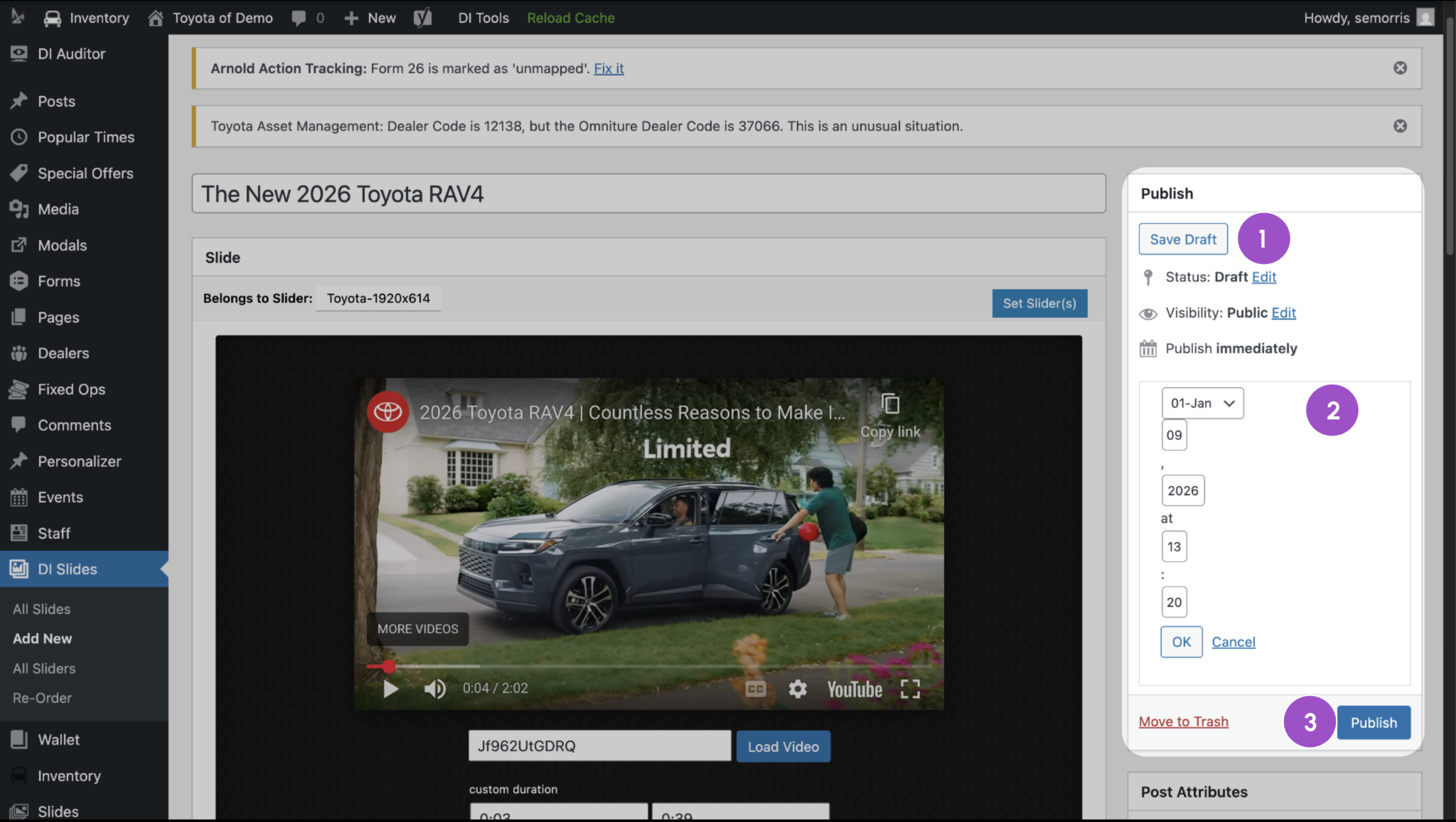
Task: Open the Yoast SEO icon in admin bar
Action: tap(423, 18)
